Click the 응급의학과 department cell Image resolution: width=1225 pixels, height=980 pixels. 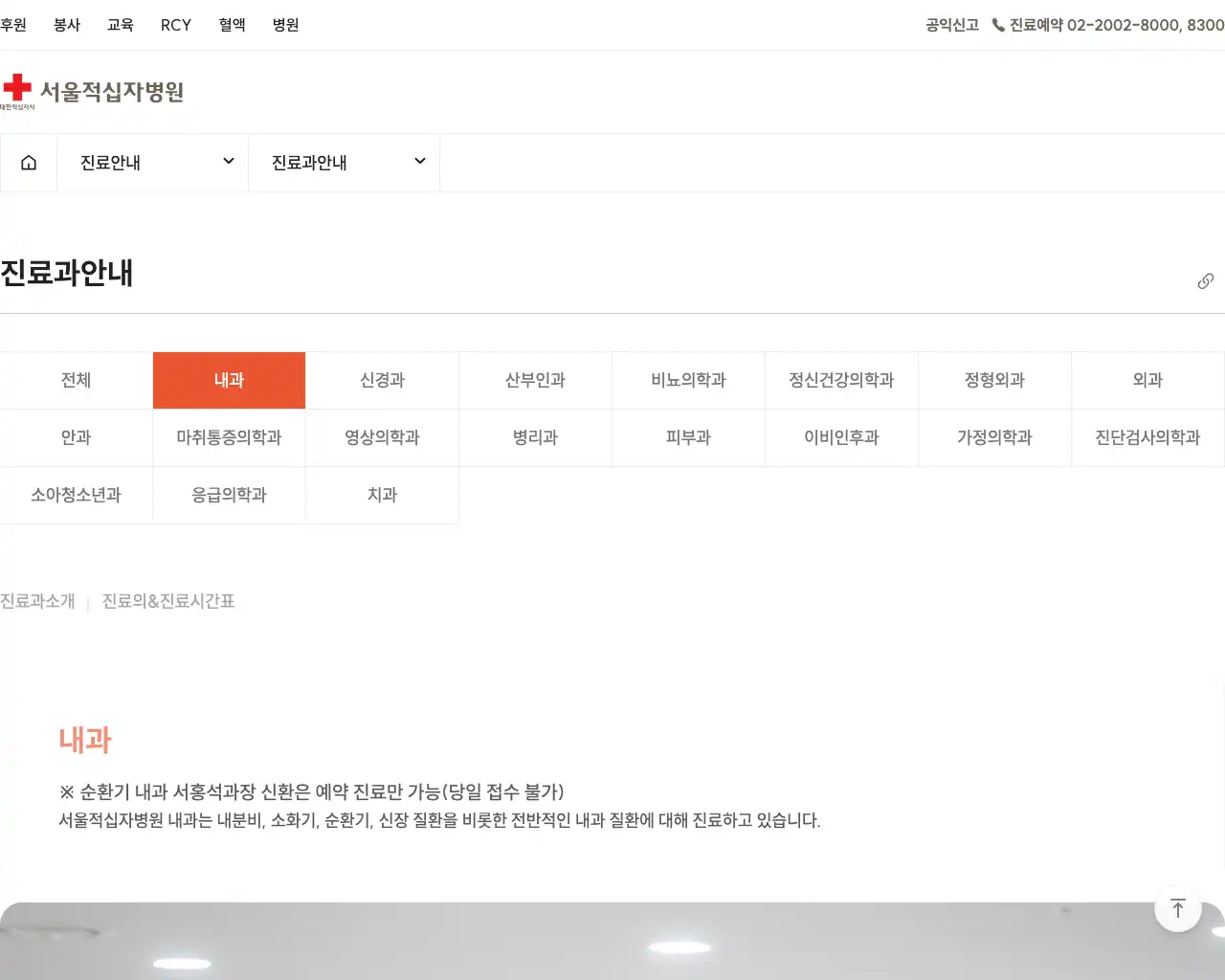point(229,495)
